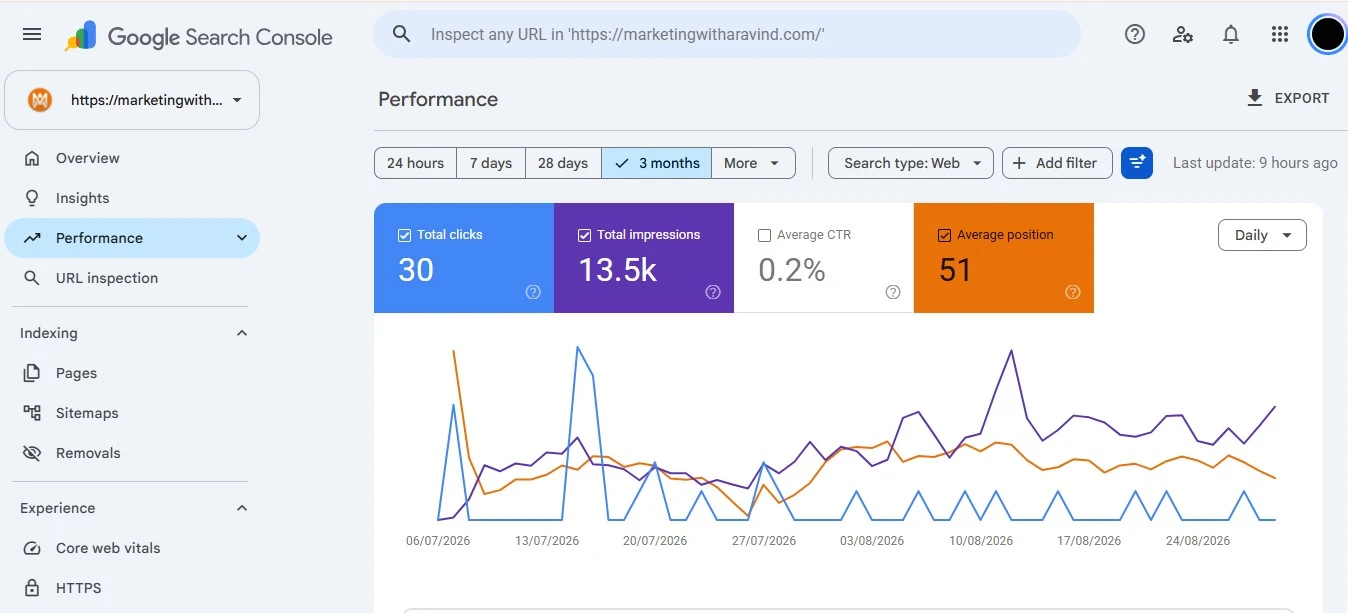Select the Total impressions purple card
The height and width of the screenshot is (613, 1348).
pyautogui.click(x=644, y=258)
